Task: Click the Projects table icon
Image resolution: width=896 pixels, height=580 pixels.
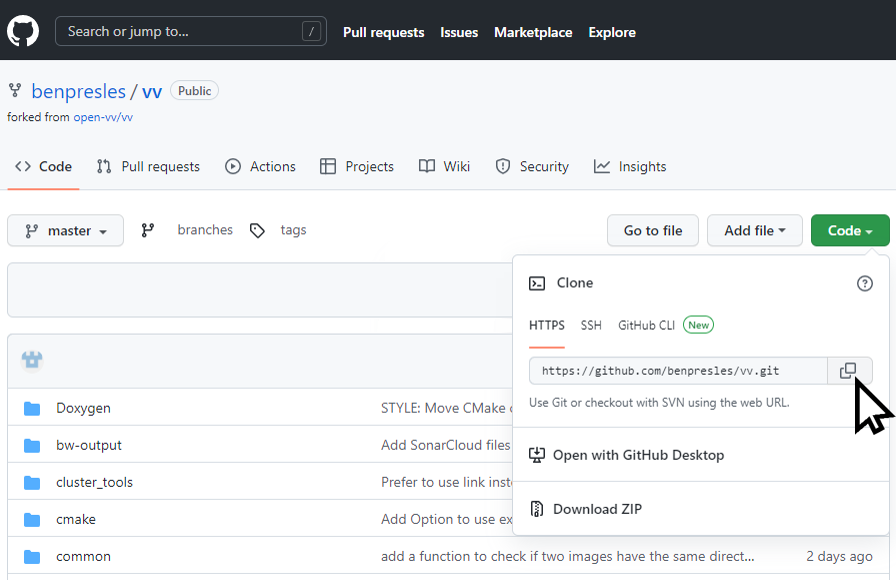Action: pos(327,166)
